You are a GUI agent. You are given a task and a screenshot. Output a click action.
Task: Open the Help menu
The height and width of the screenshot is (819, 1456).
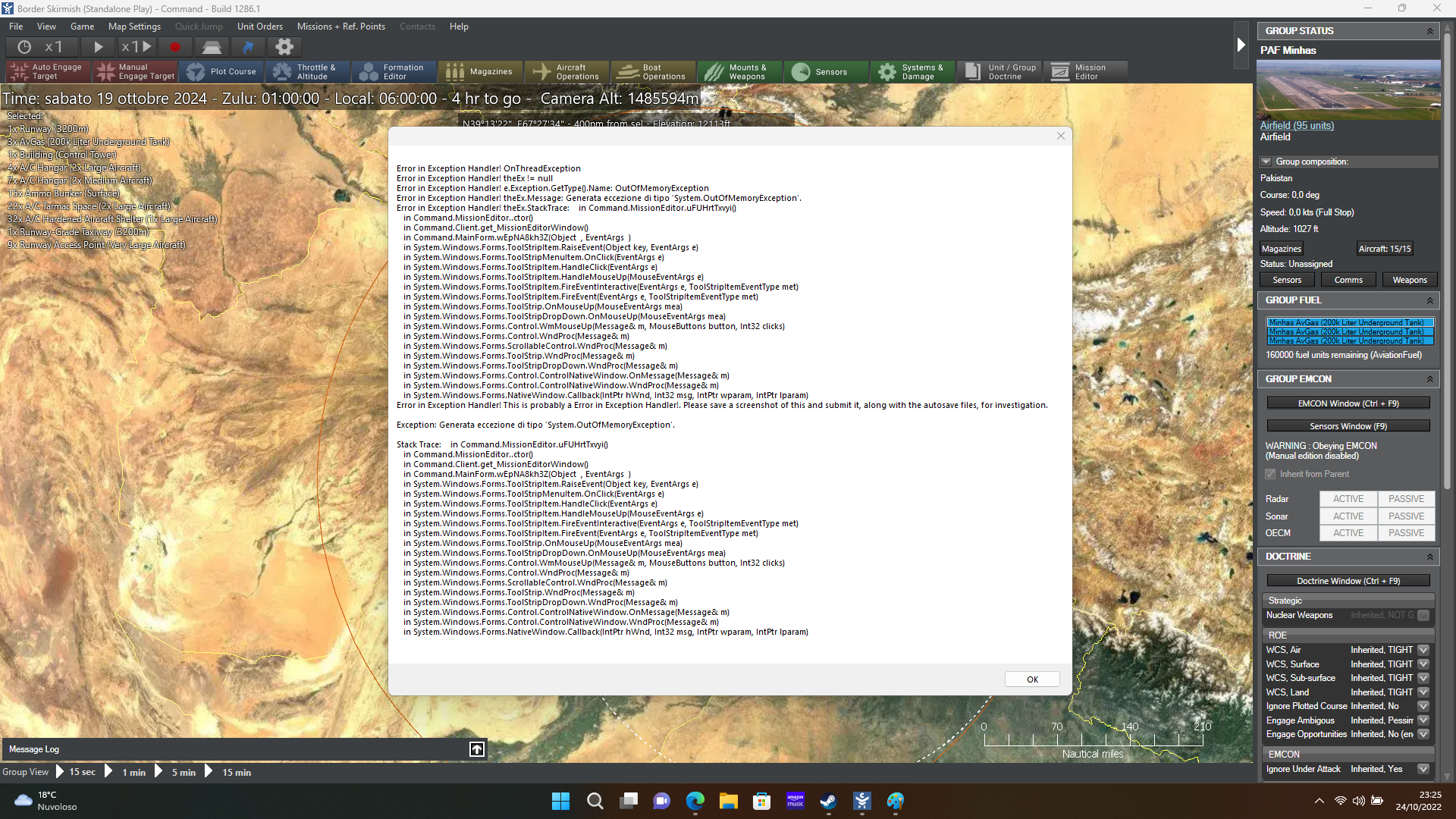[459, 27]
